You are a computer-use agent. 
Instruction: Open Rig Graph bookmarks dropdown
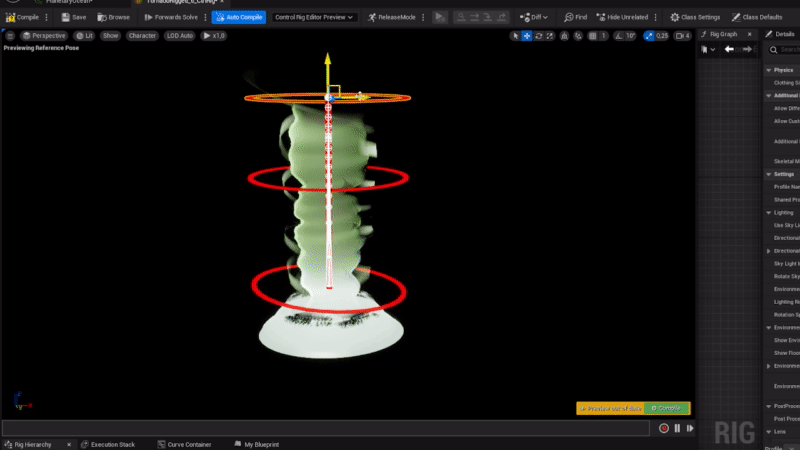(x=708, y=49)
